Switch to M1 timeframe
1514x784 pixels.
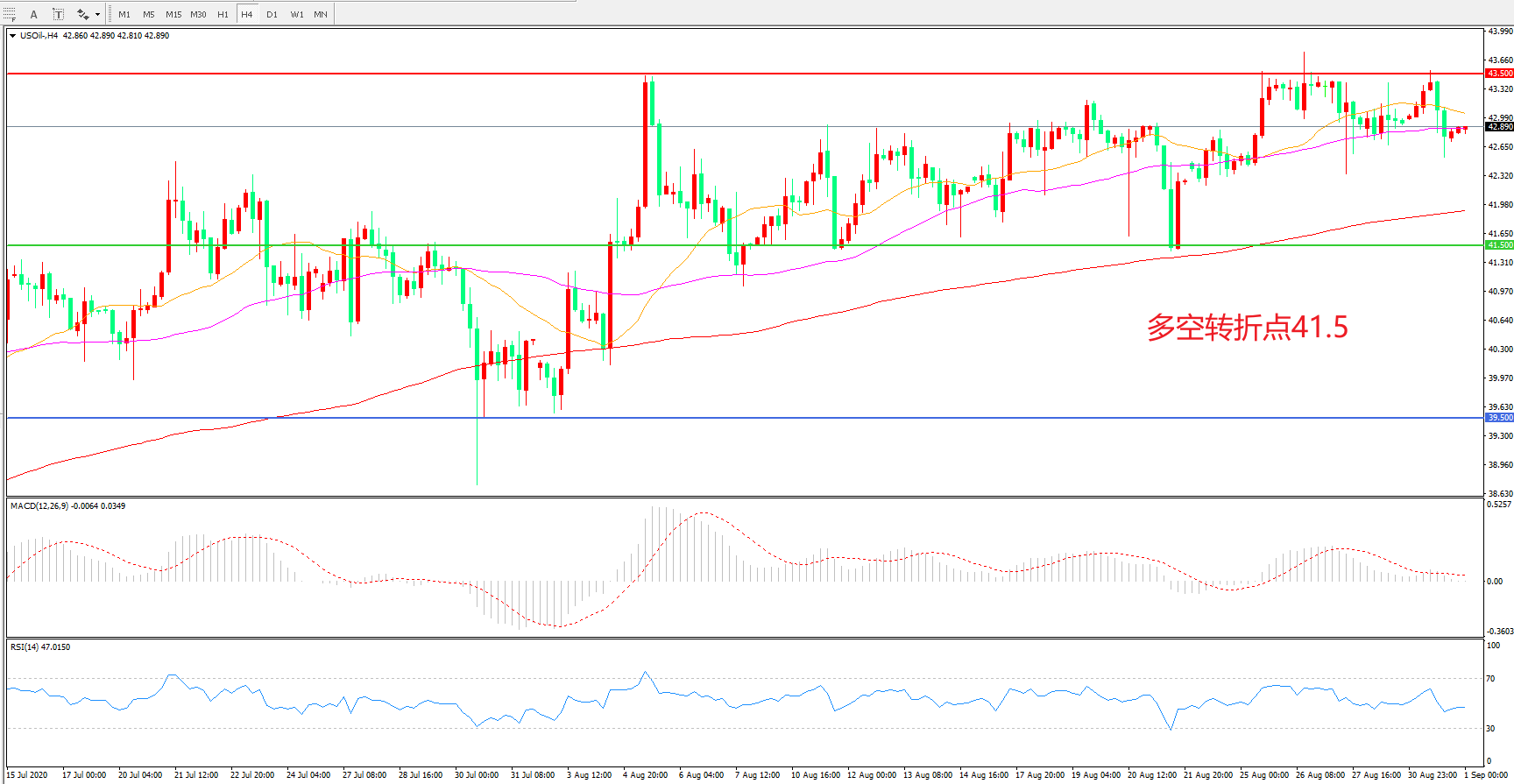tap(124, 14)
